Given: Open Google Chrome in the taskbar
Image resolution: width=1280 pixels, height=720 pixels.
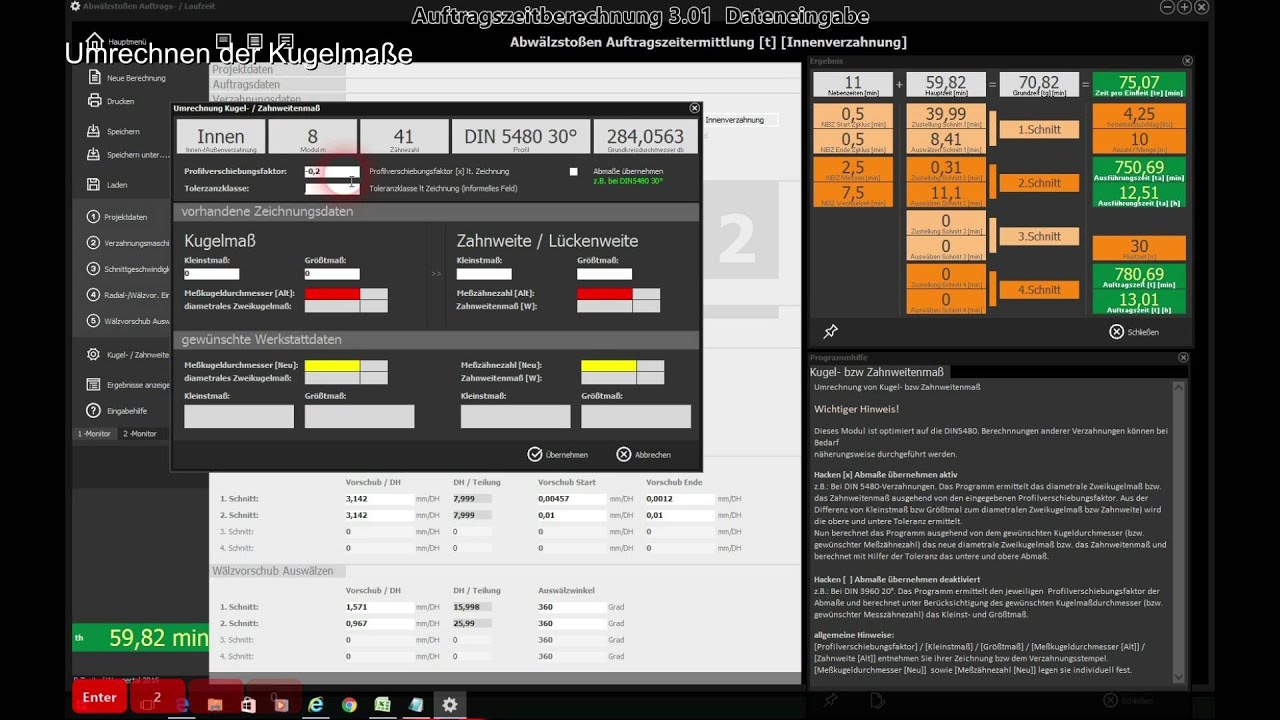Looking at the screenshot, I should point(349,705).
